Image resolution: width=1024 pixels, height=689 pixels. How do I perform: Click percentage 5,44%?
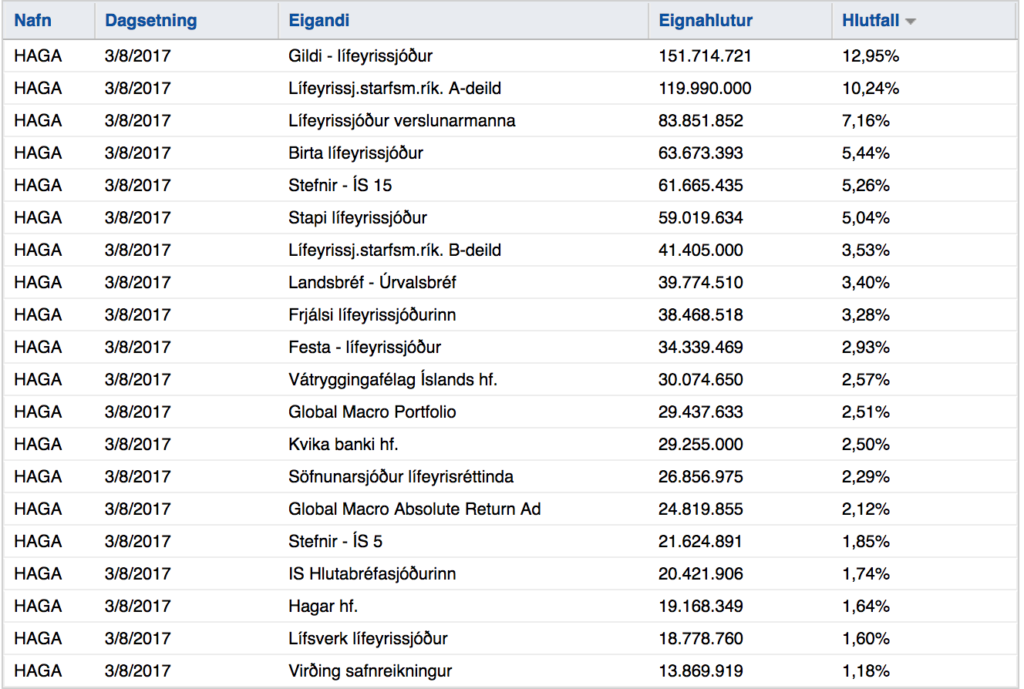[866, 153]
